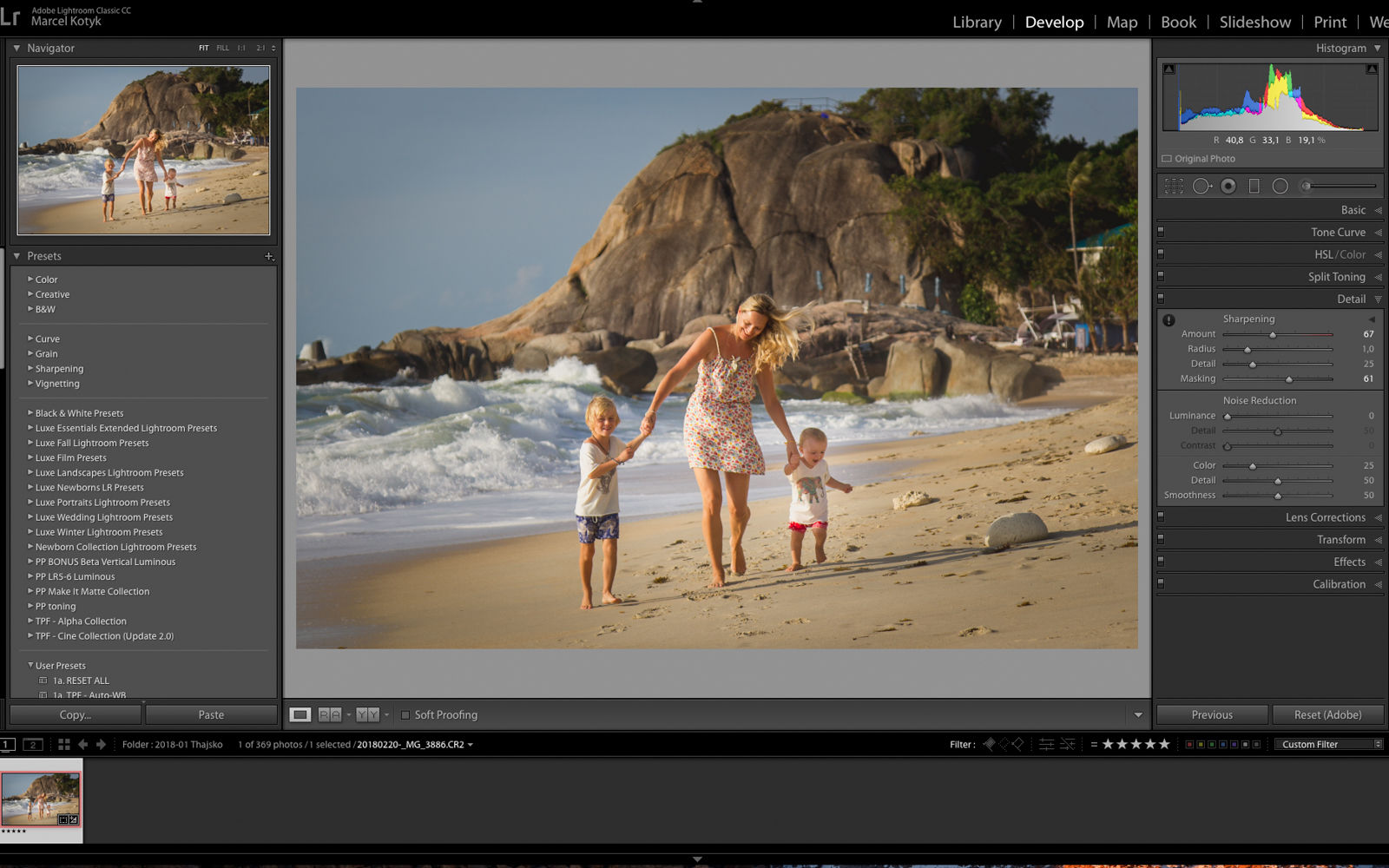1389x868 pixels.
Task: Toggle Tone Curve panel on/off switch
Action: click(x=1161, y=232)
